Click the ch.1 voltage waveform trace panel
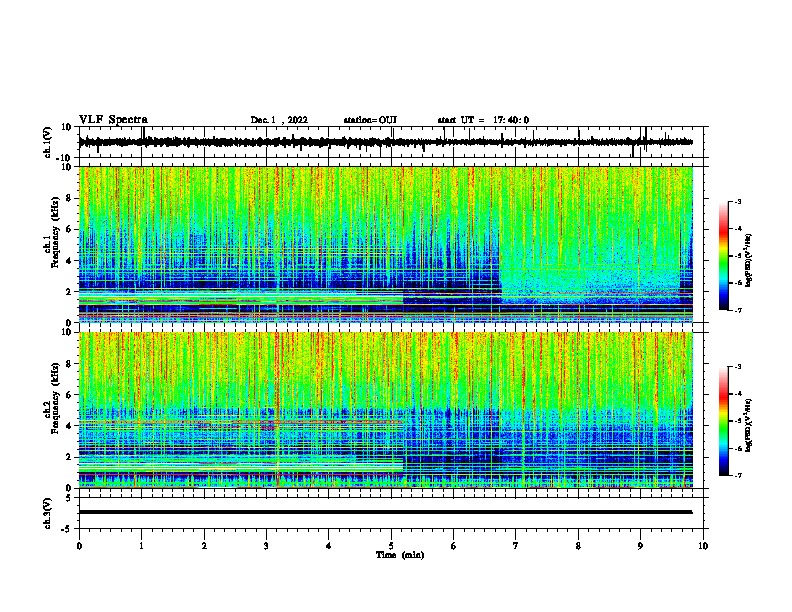Image resolution: width=792 pixels, height=612 pixels. [393, 142]
